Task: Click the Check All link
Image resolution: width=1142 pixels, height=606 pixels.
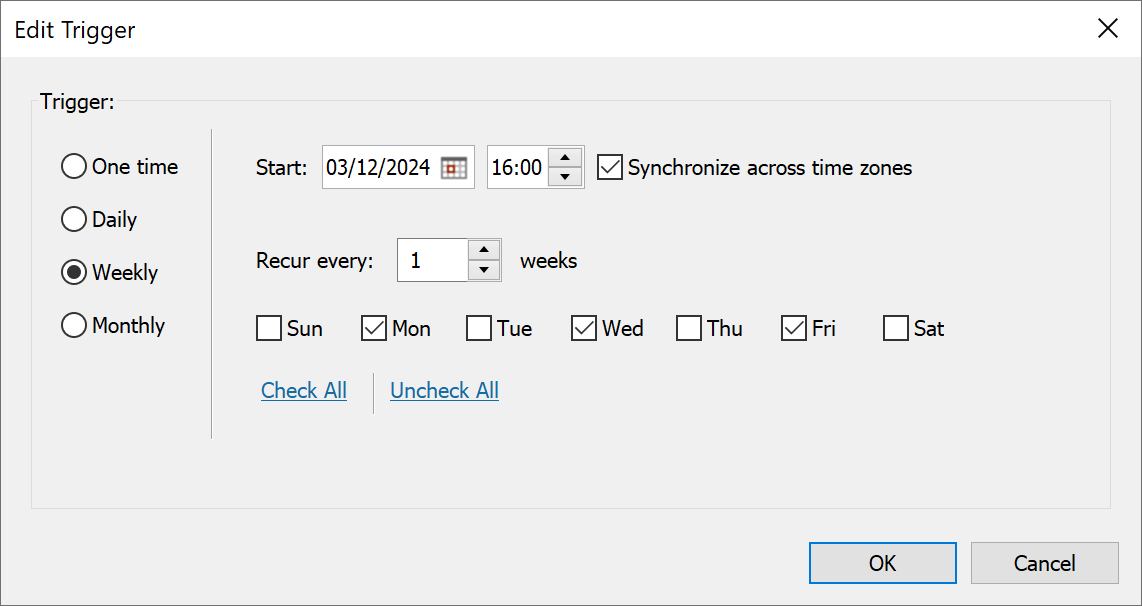Action: pos(304,390)
